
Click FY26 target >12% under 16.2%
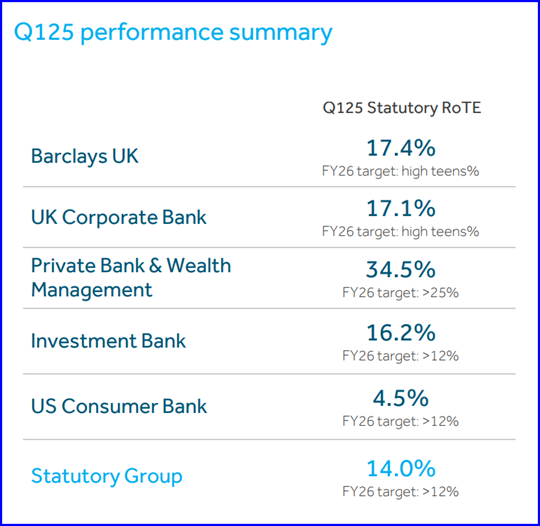coord(401,356)
